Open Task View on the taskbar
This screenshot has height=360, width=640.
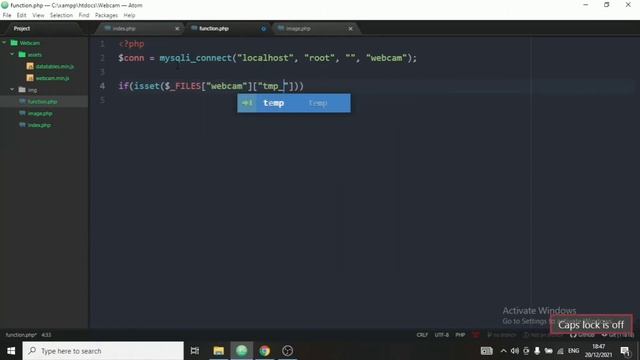(195, 351)
